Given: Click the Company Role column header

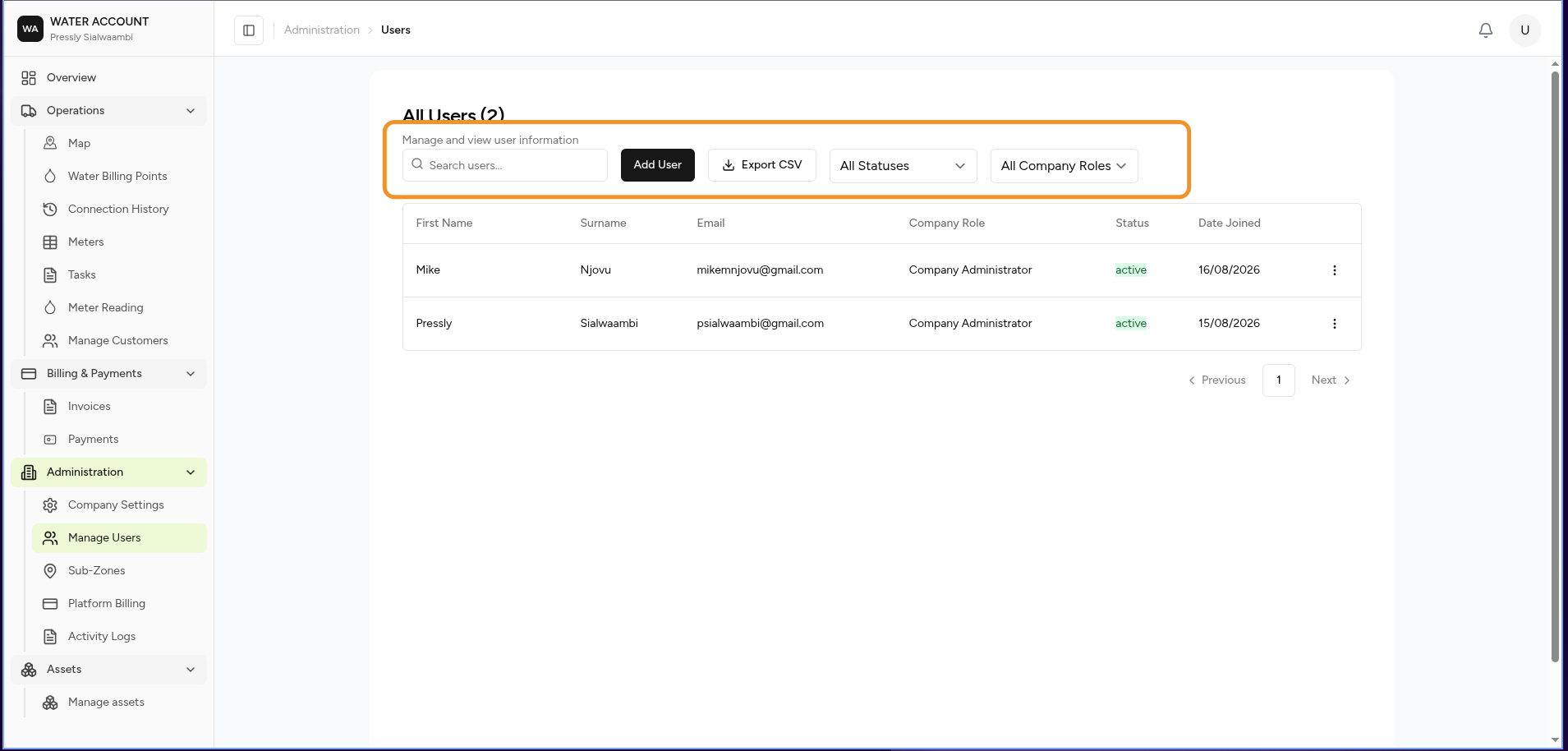Looking at the screenshot, I should coord(946,223).
